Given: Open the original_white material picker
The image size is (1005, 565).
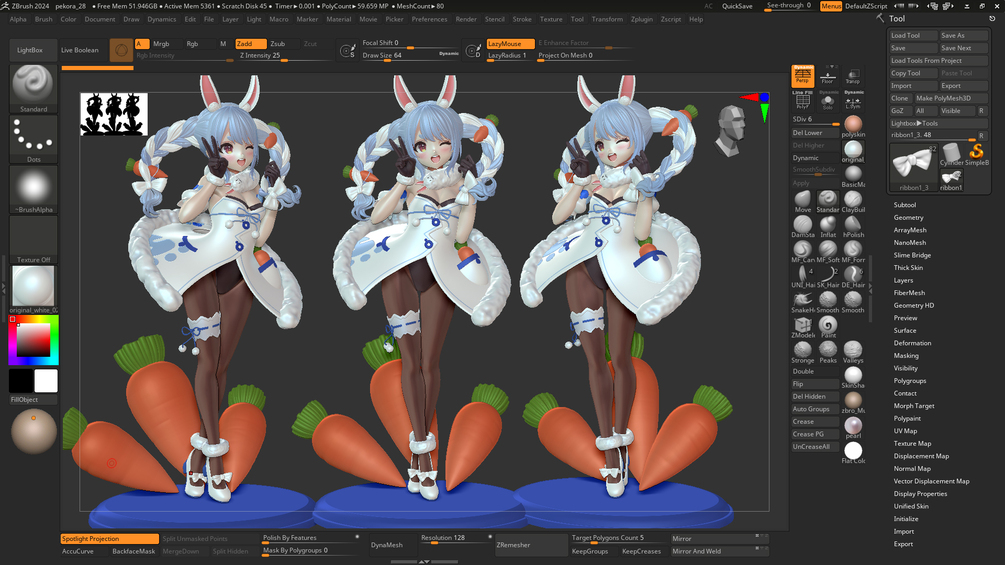Looking at the screenshot, I should [33, 290].
